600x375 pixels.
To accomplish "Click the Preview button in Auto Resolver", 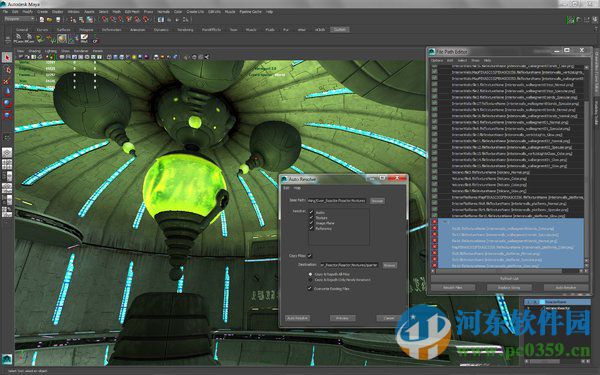I will coord(342,318).
